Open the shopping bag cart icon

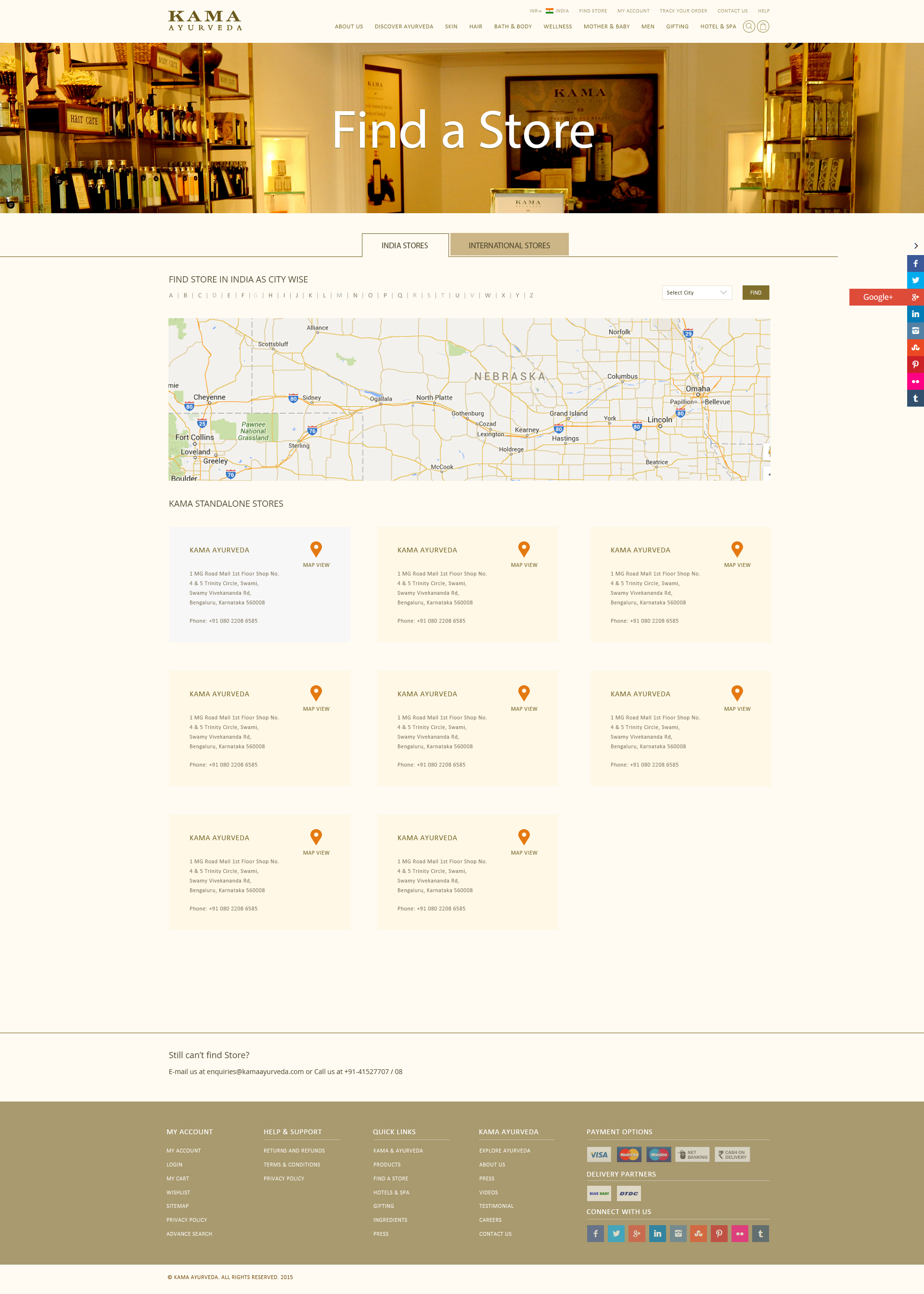pos(763,26)
